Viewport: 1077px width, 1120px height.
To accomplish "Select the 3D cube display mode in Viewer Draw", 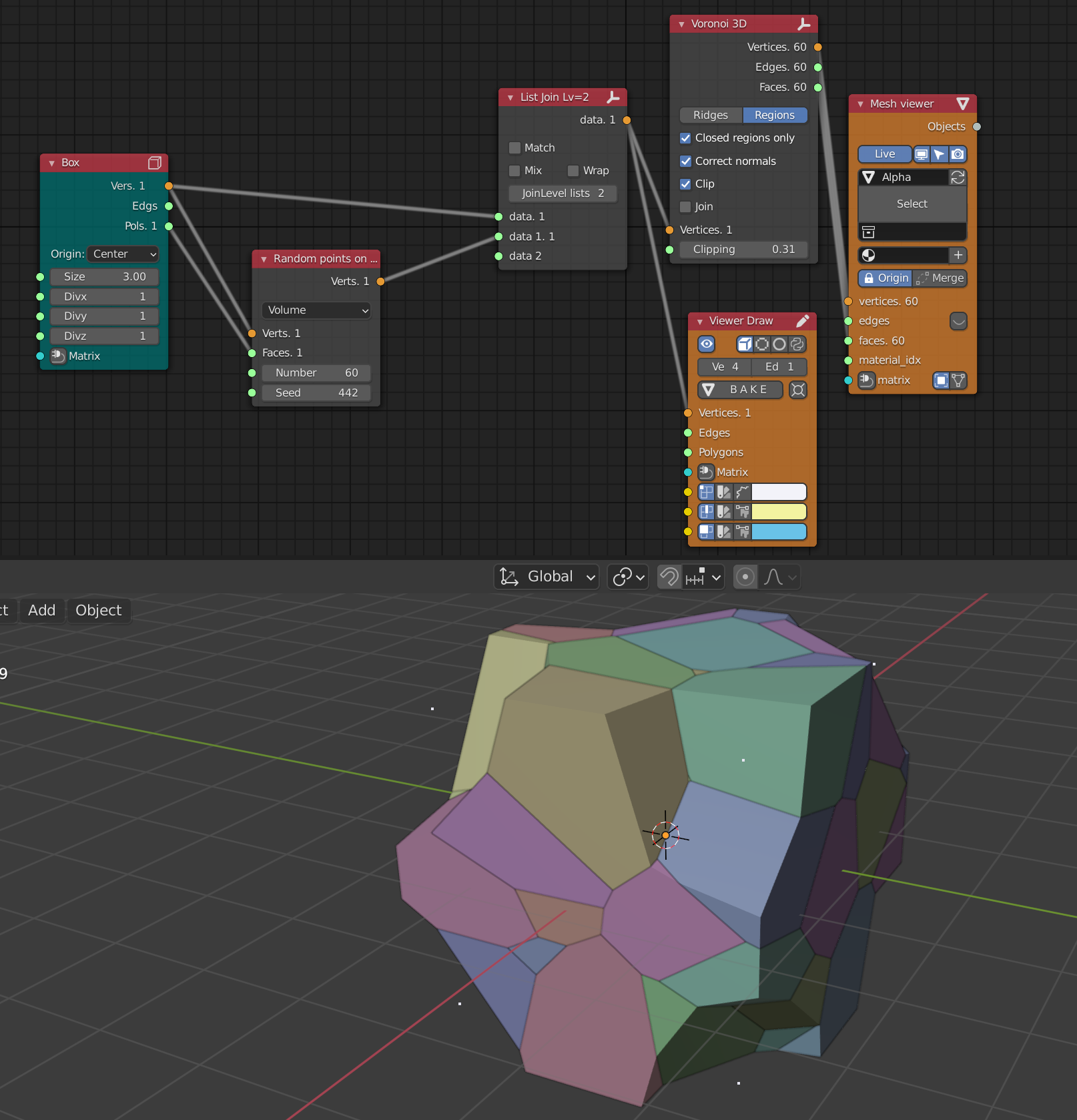I will click(x=745, y=344).
